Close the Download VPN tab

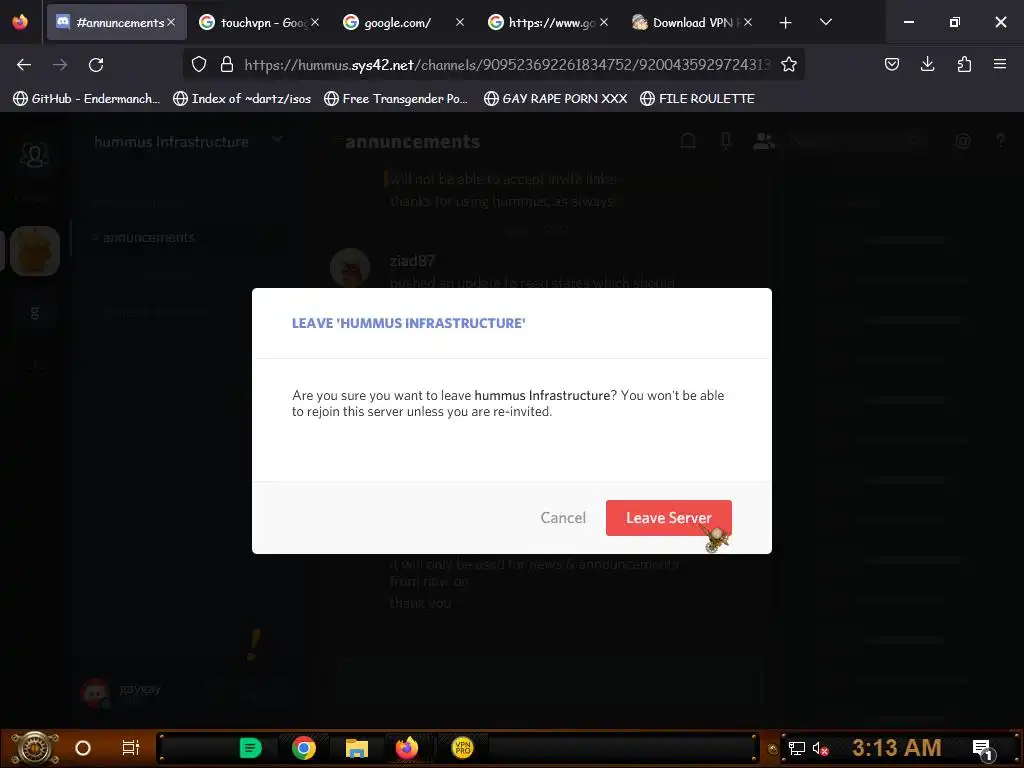(x=748, y=22)
